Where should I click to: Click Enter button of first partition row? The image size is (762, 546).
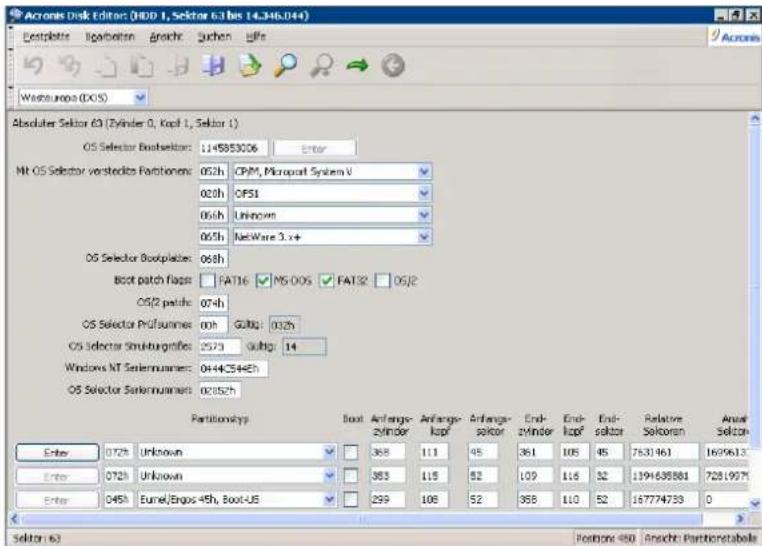click(57, 452)
